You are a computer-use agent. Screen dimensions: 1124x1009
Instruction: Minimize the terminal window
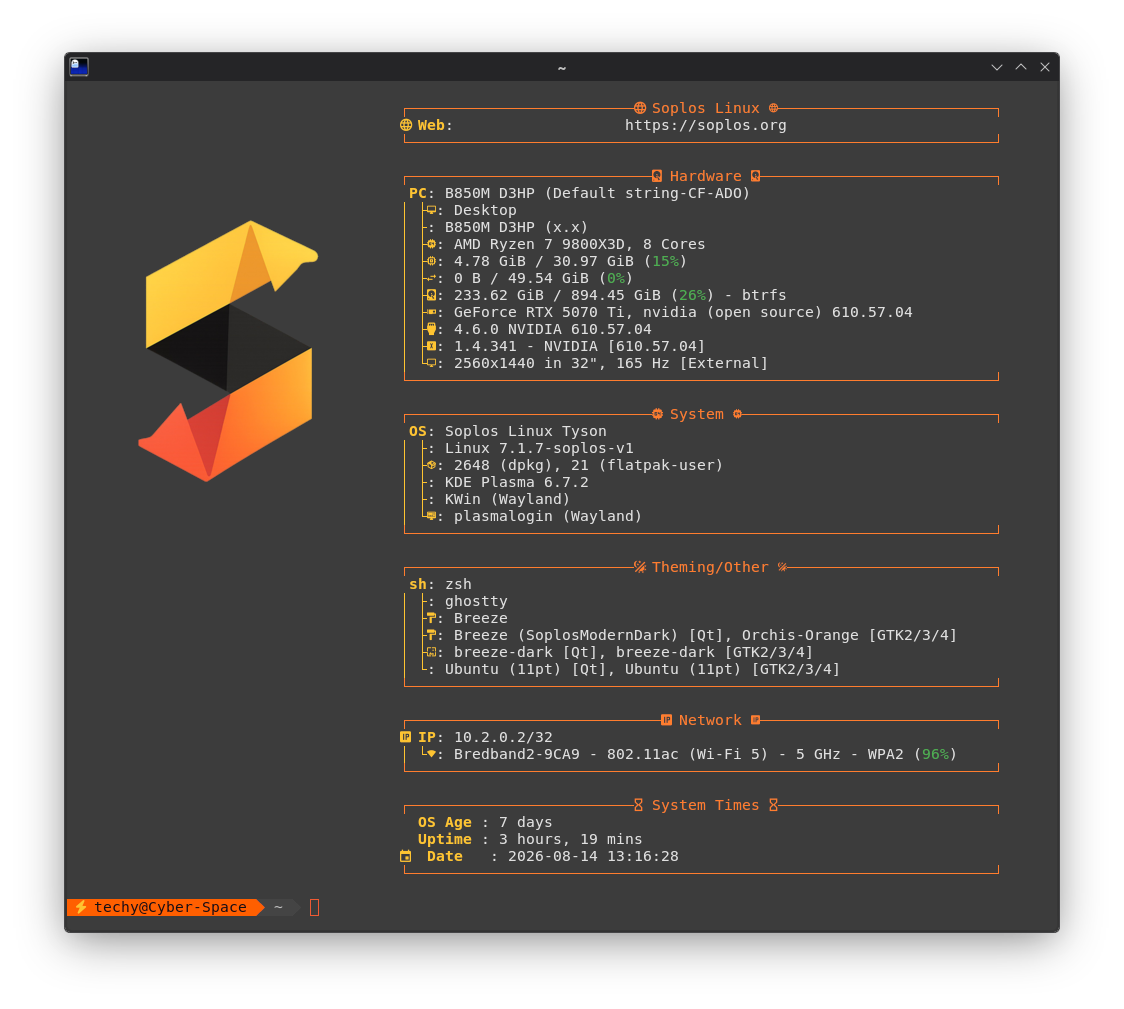tap(996, 67)
